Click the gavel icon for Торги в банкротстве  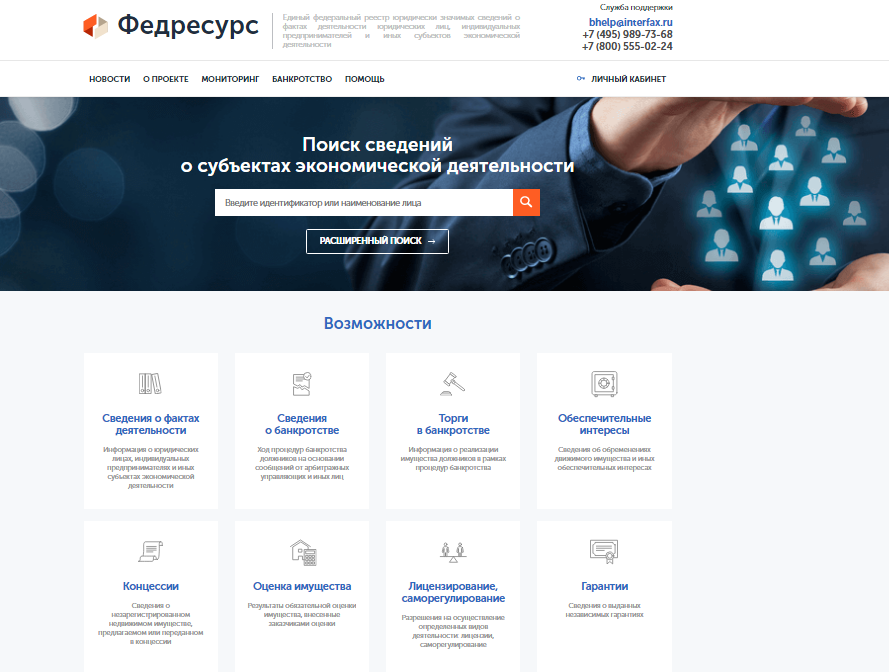tap(453, 383)
